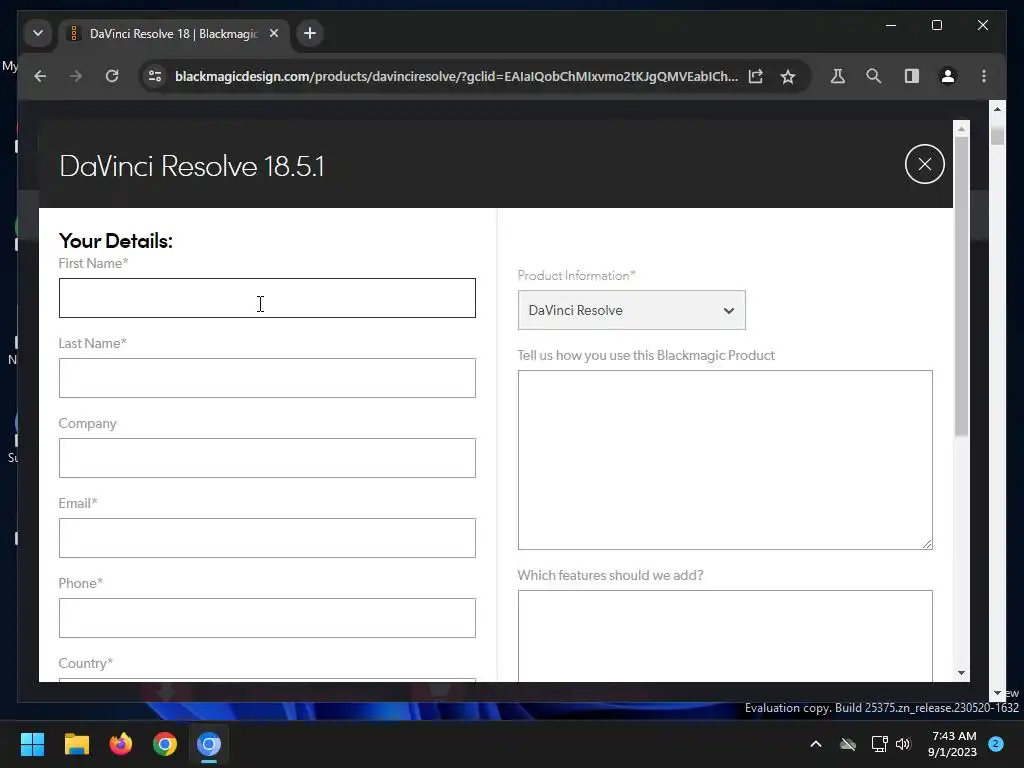The height and width of the screenshot is (768, 1024).
Task: Open notification center badge showing 2
Action: click(995, 744)
